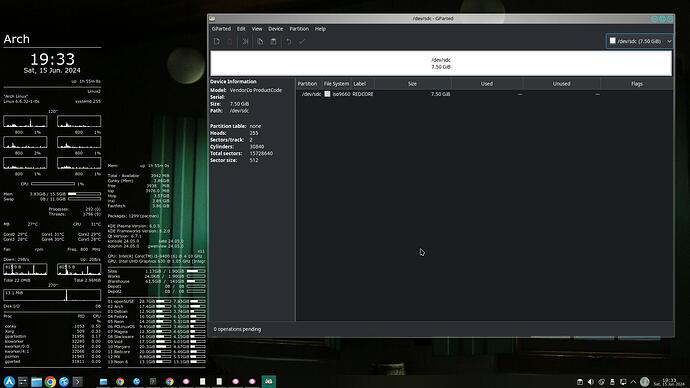This screenshot has width=690, height=388.
Task: Click the '0 operations pending' status bar text
Action: (x=237, y=329)
